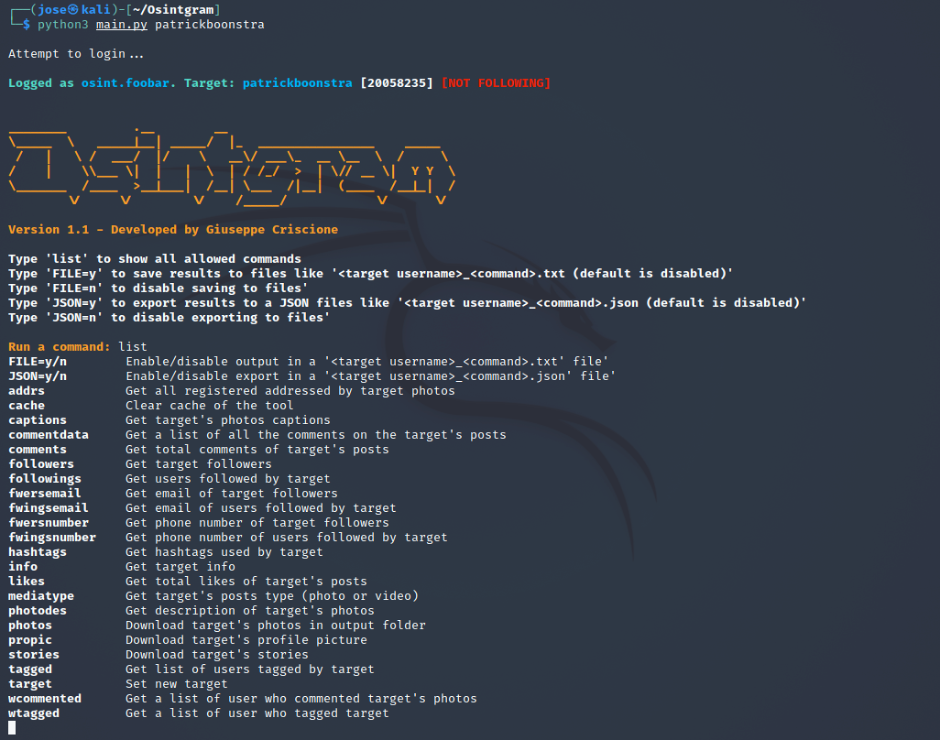The height and width of the screenshot is (741, 941).
Task: Click the 'Get hashtags used by target' description
Action: 224,552
